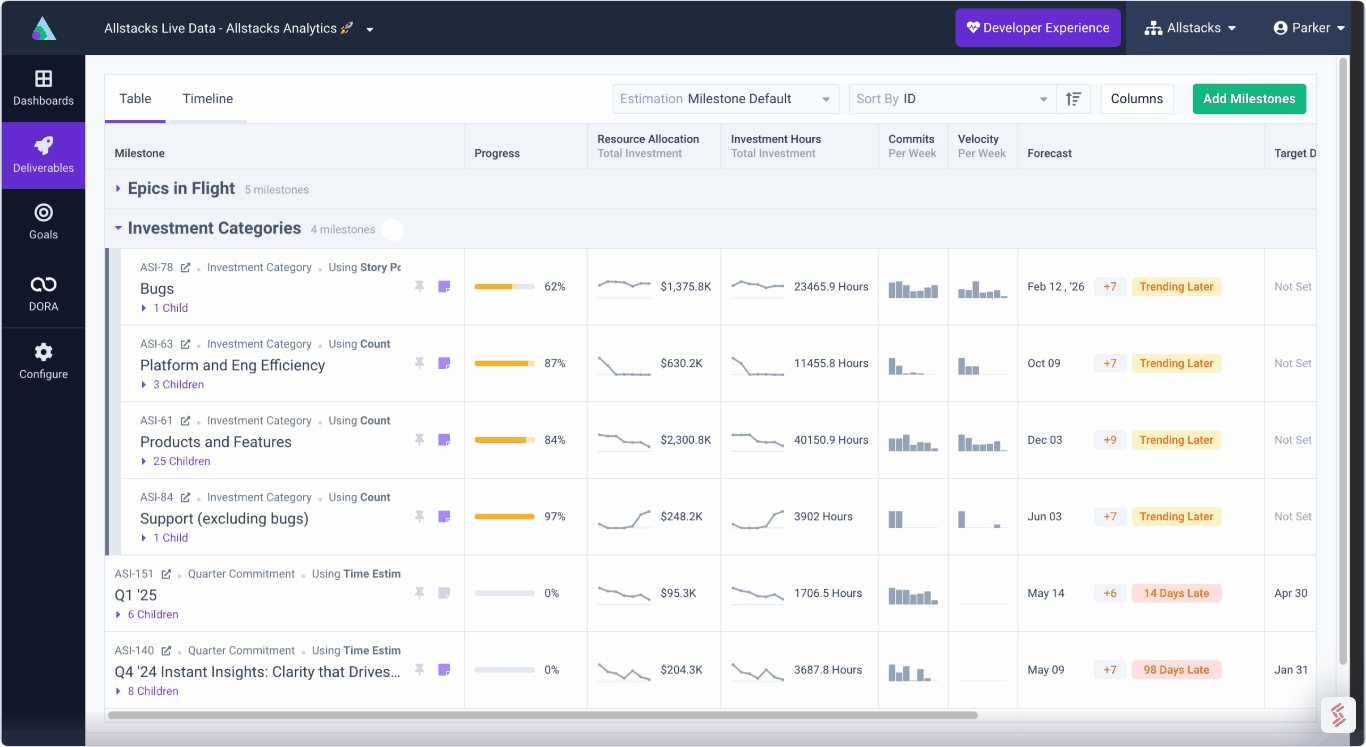Pin the Bugs milestone
This screenshot has height=747, width=1366.
click(420, 287)
